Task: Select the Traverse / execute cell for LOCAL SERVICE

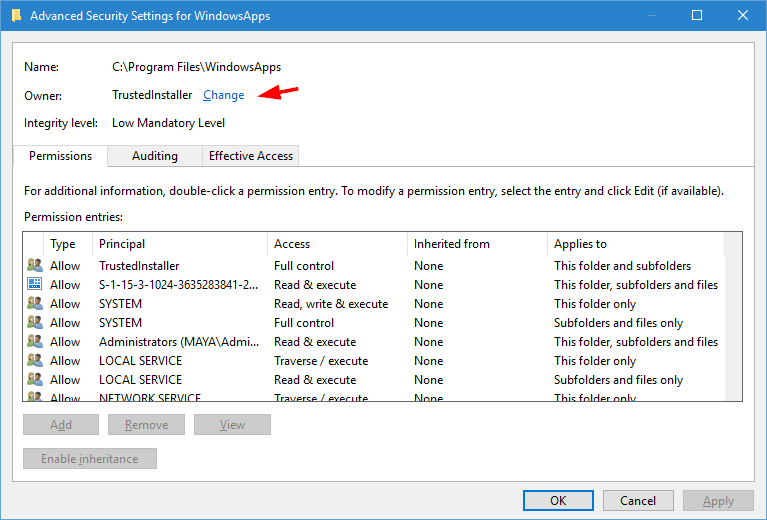Action: tap(321, 361)
